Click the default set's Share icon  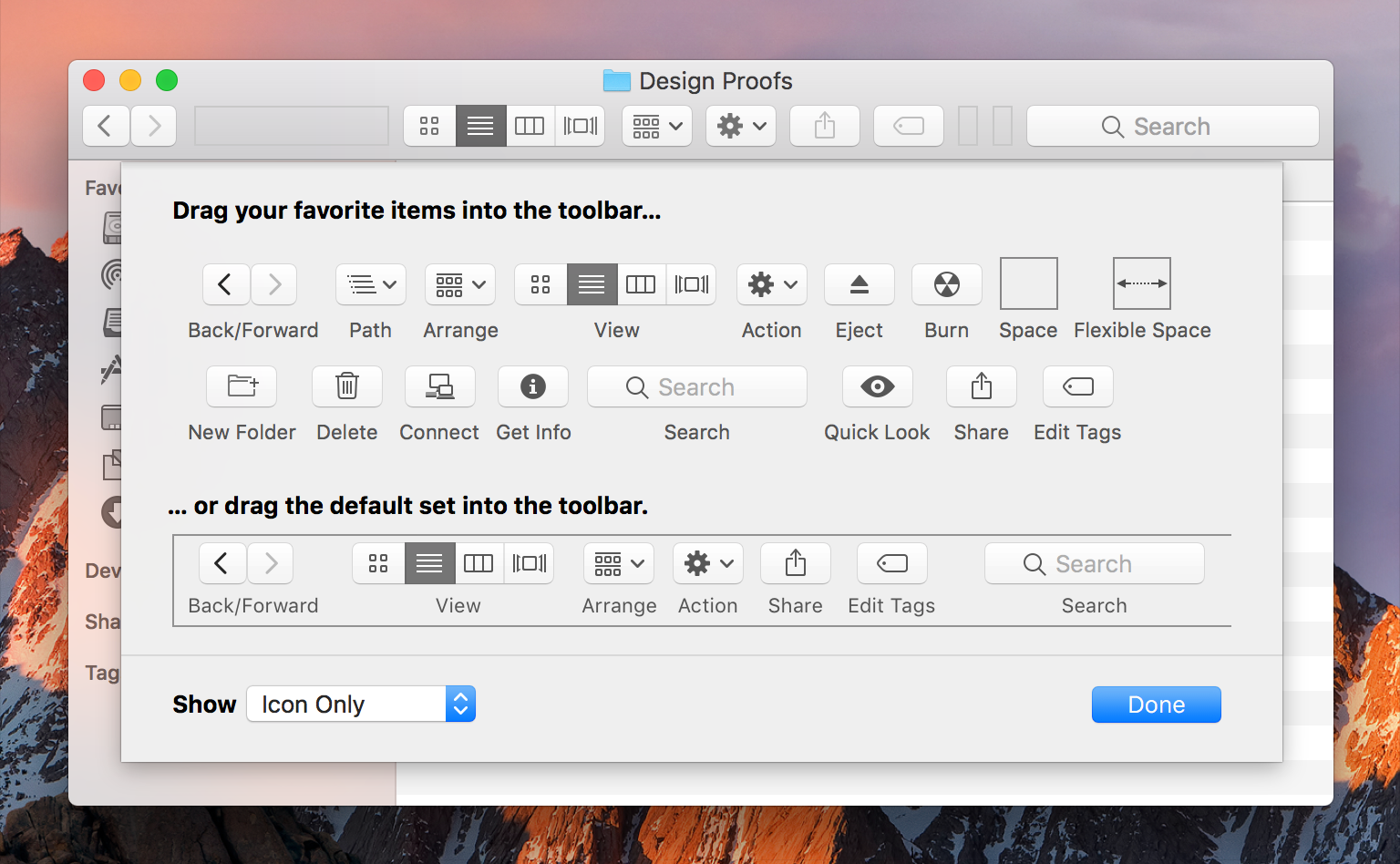[x=796, y=563]
